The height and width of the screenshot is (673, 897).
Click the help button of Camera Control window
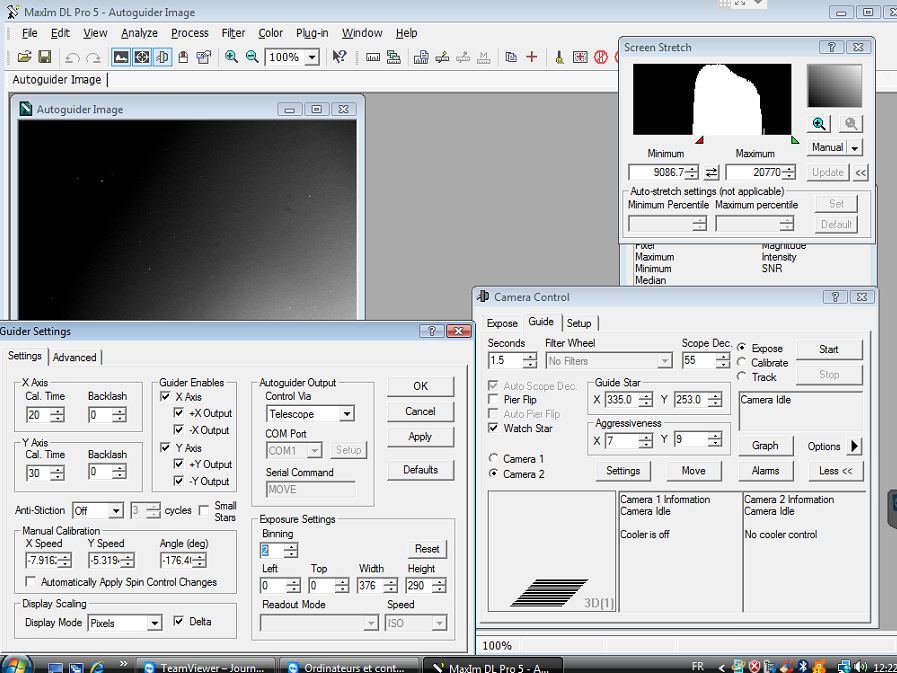click(x=835, y=297)
